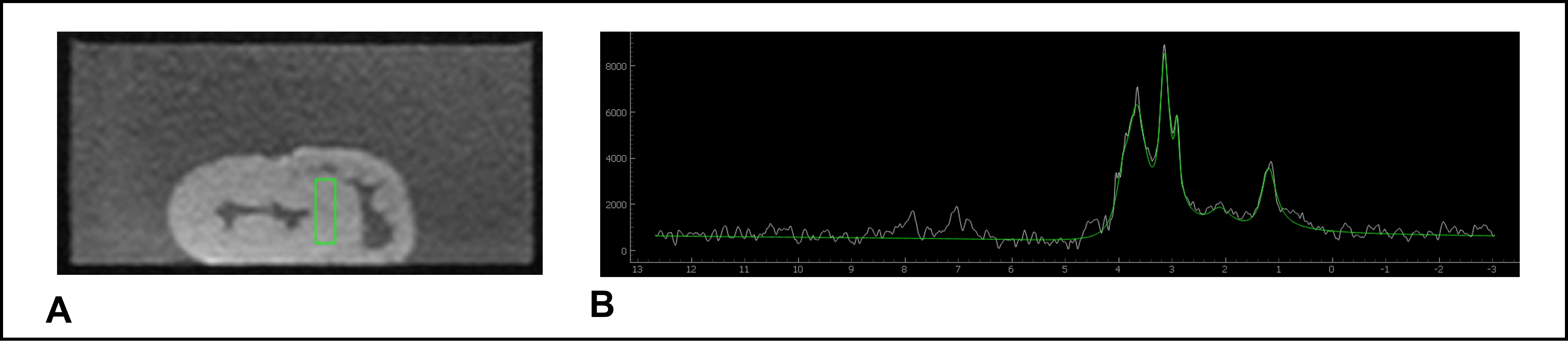
Task: Click the x-axis tick label "9"
Action: 851,270
